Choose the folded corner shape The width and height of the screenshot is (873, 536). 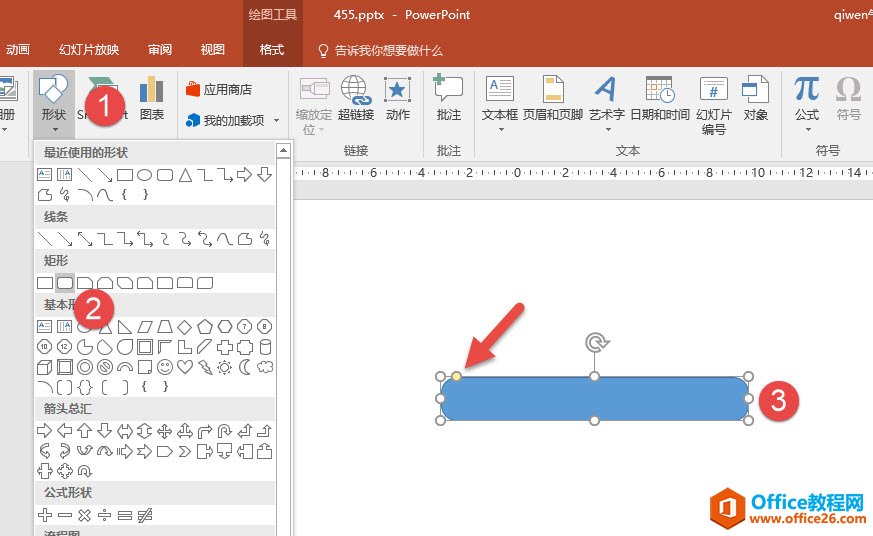coord(145,367)
